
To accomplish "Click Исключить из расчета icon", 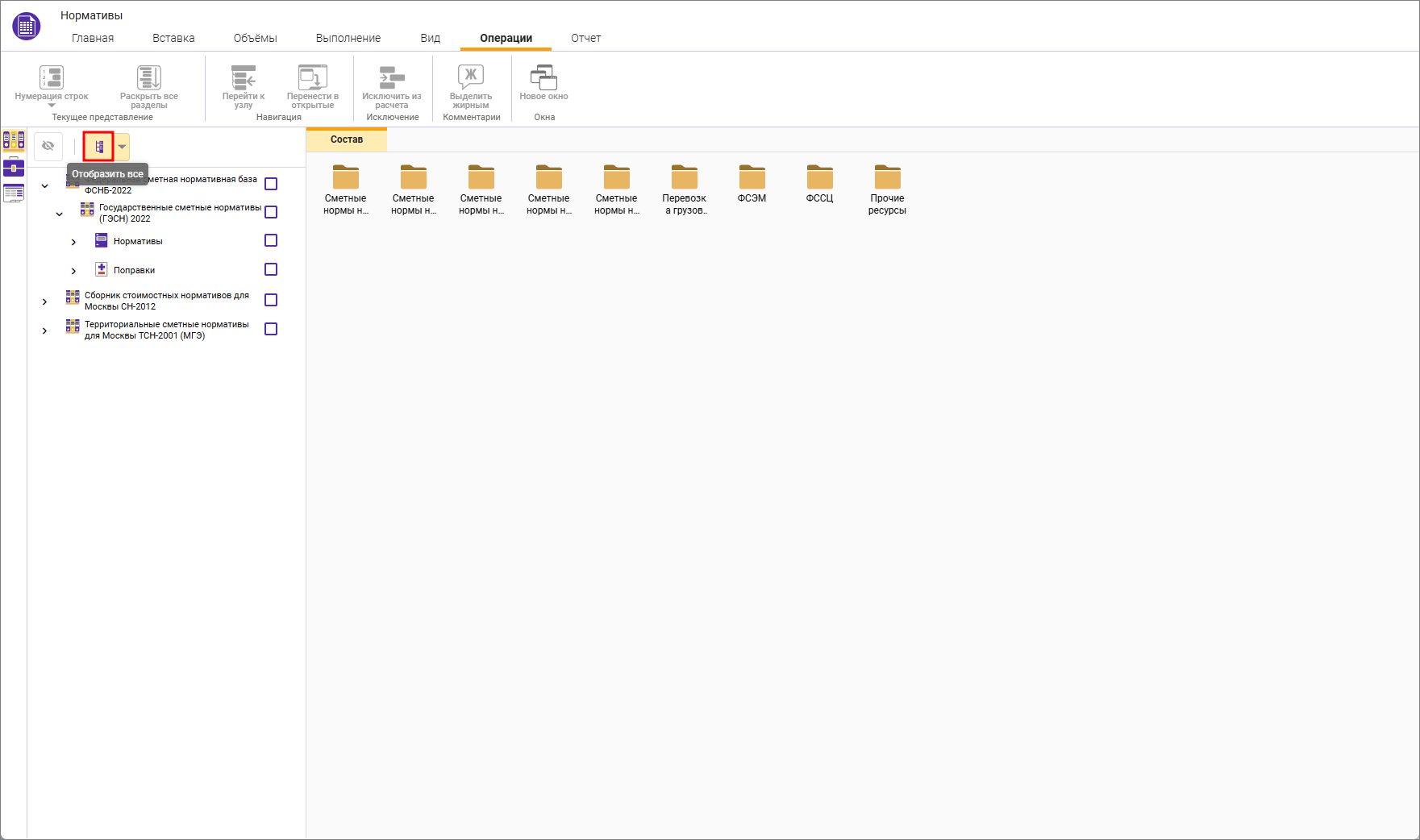I will point(392,78).
